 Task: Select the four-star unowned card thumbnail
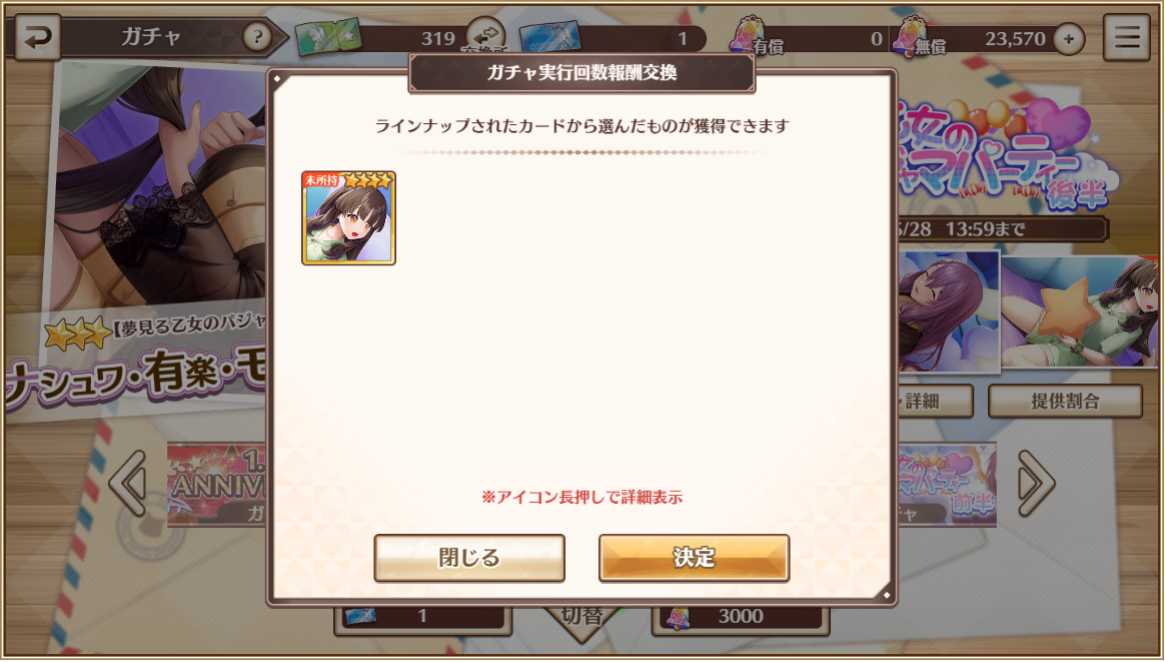point(348,218)
